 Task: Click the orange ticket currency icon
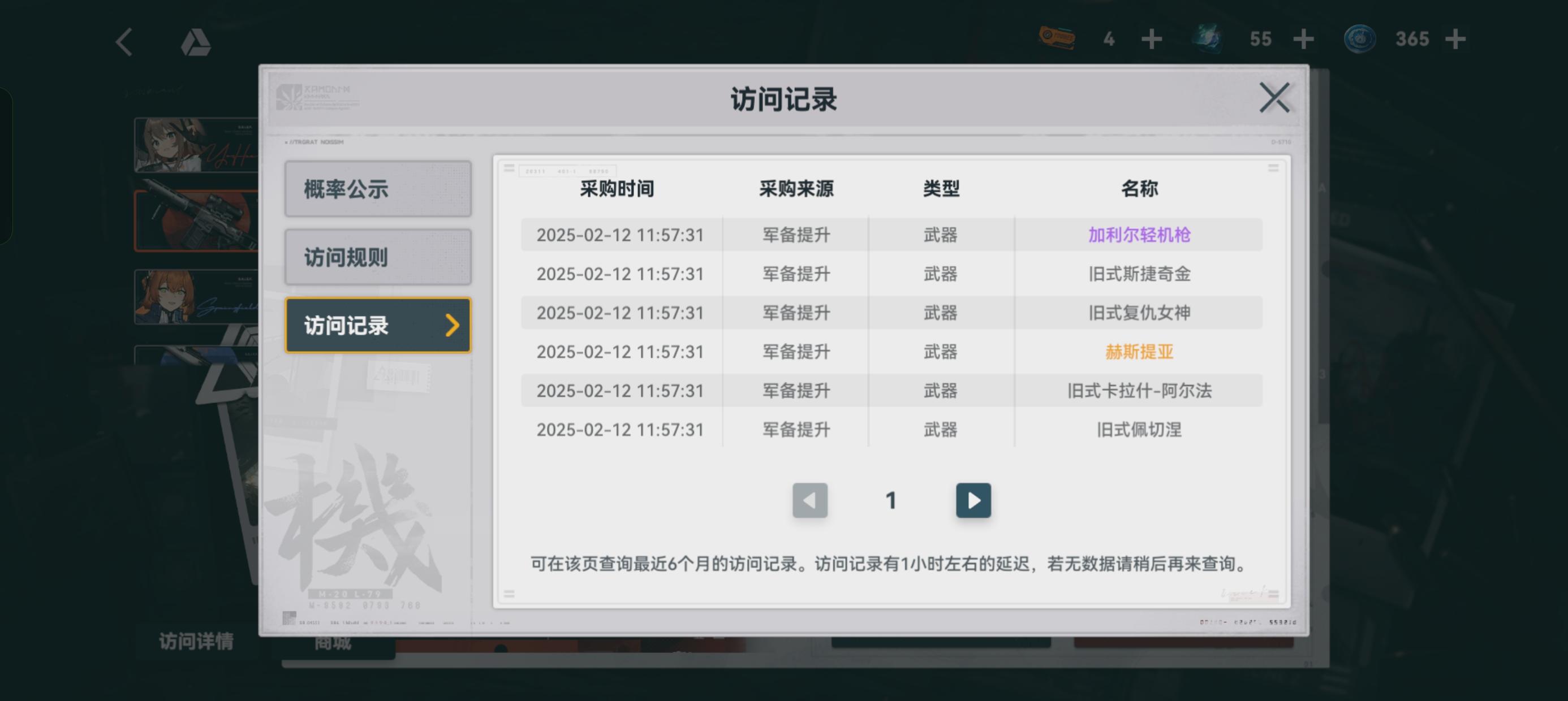(x=1057, y=38)
